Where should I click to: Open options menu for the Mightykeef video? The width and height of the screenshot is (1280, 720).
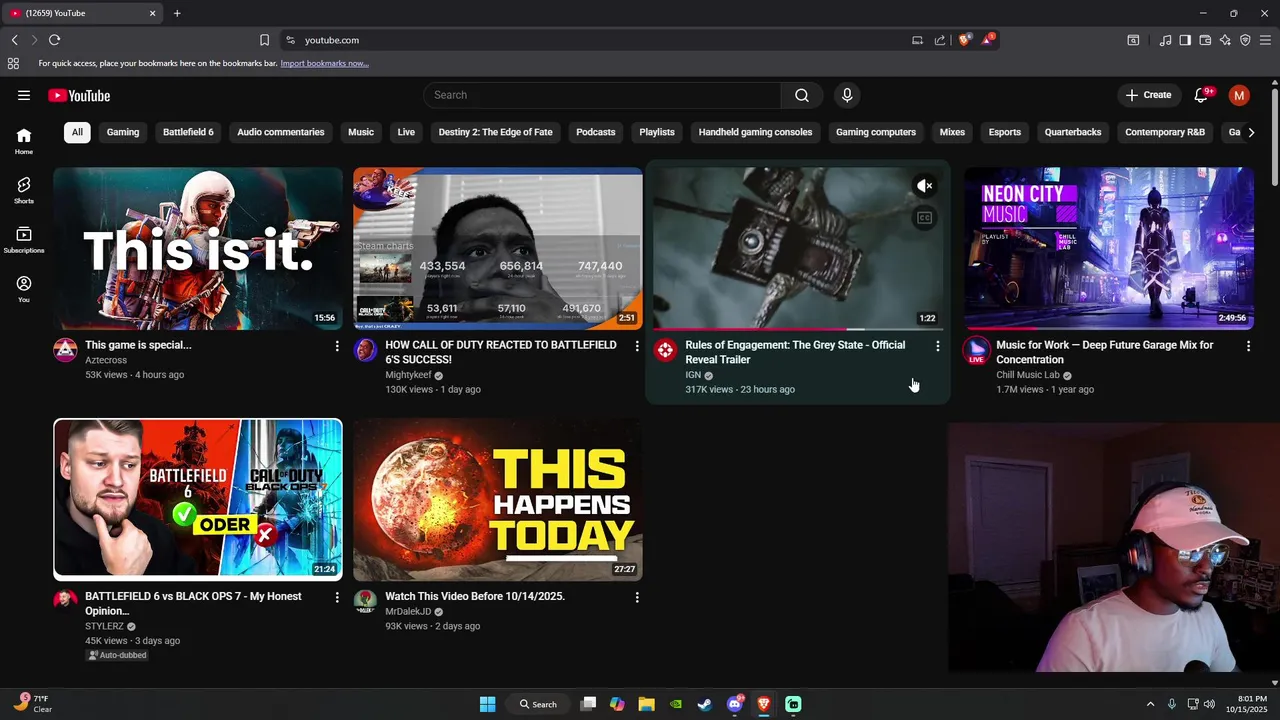pyautogui.click(x=637, y=346)
